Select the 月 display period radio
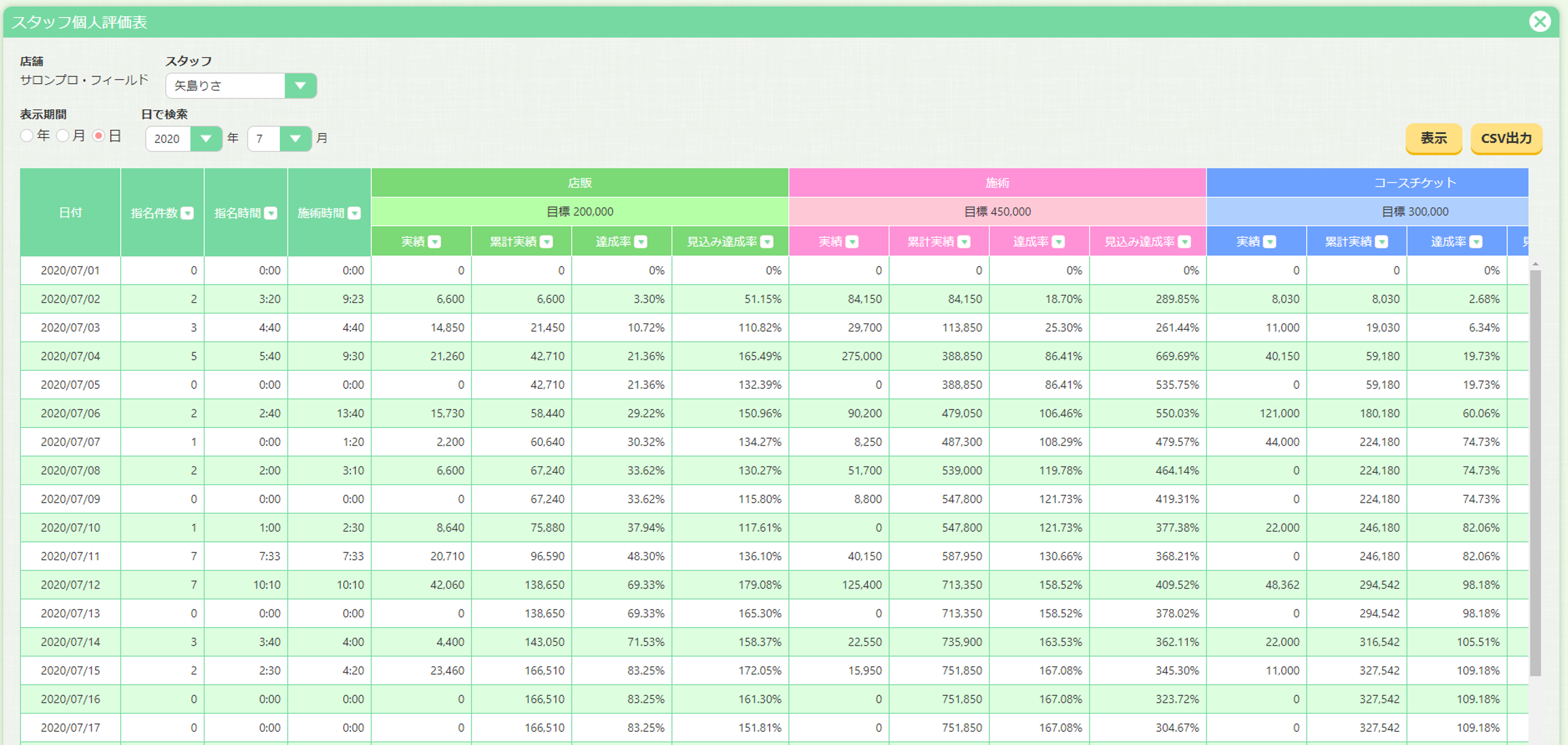Viewport: 1568px width, 745px height. coord(63,136)
